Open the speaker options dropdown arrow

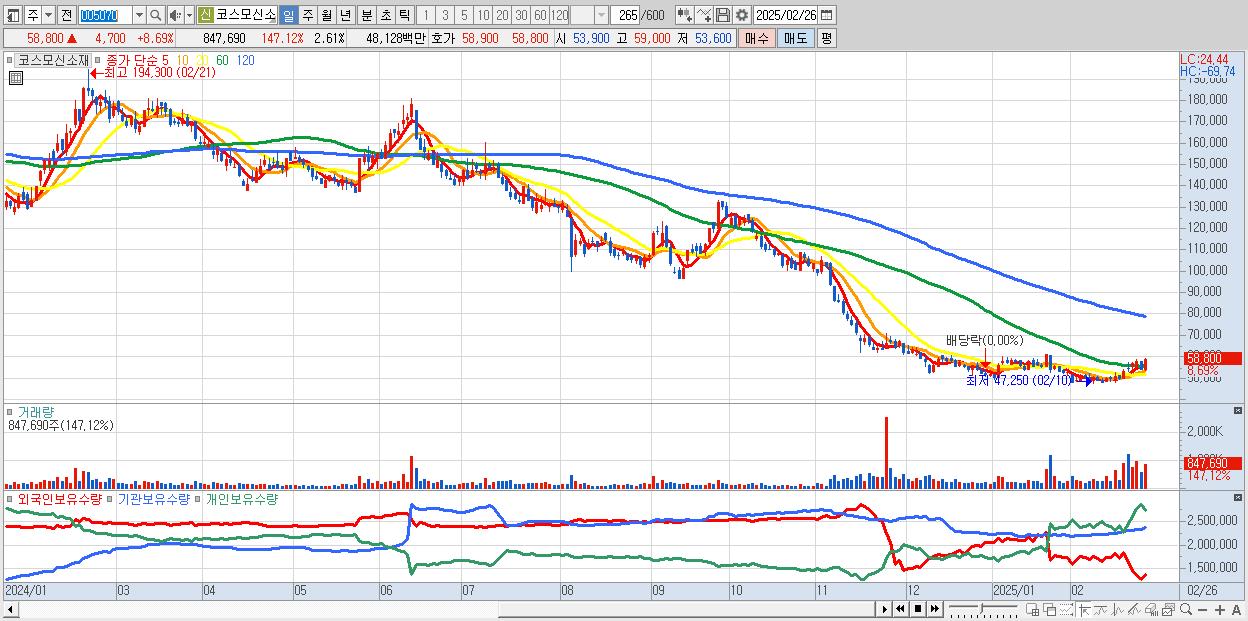189,15
